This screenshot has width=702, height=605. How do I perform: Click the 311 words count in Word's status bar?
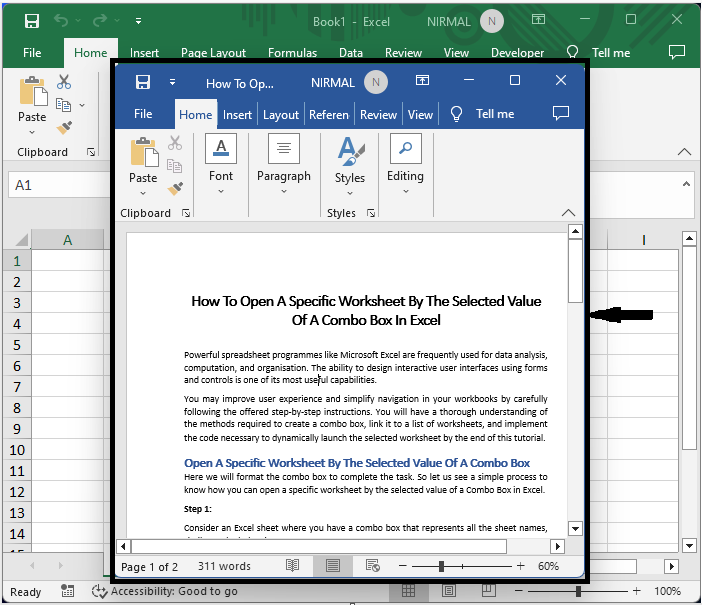[x=224, y=567]
